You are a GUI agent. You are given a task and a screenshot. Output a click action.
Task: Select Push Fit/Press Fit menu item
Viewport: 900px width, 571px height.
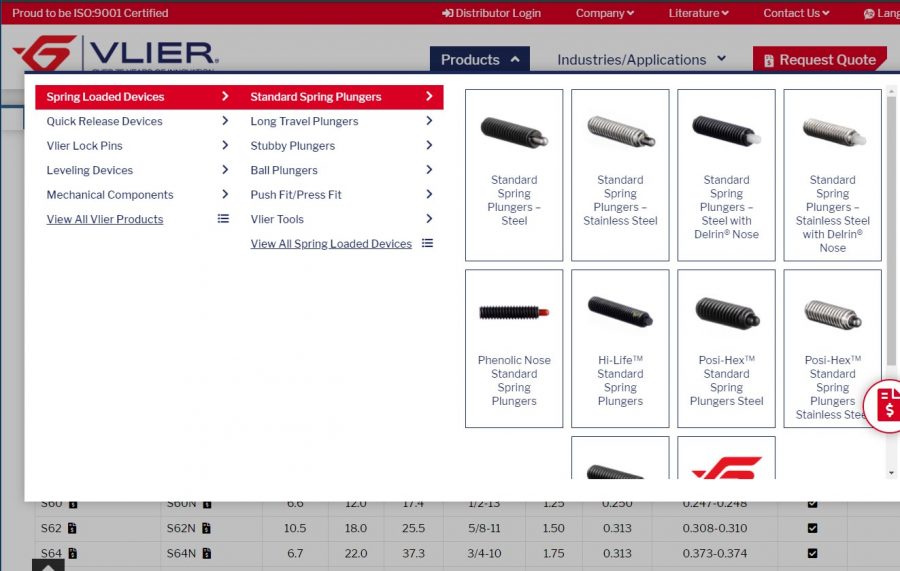point(341,195)
